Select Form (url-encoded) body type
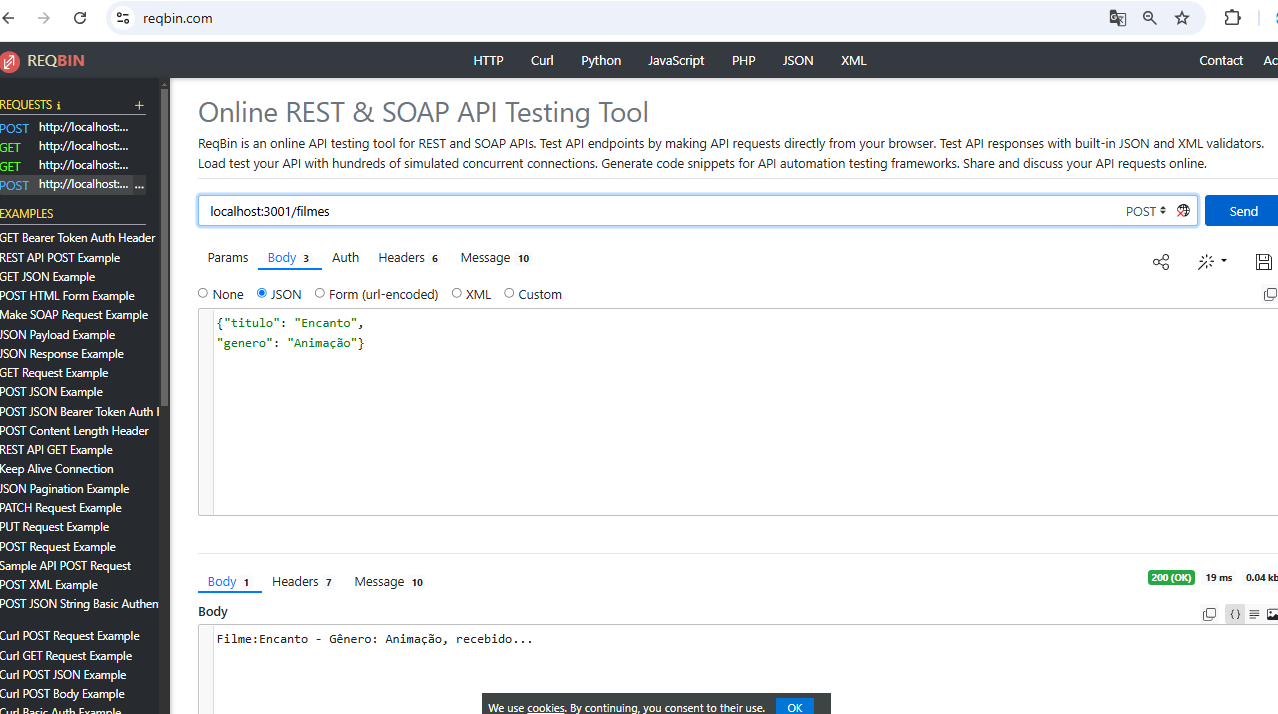 point(320,294)
